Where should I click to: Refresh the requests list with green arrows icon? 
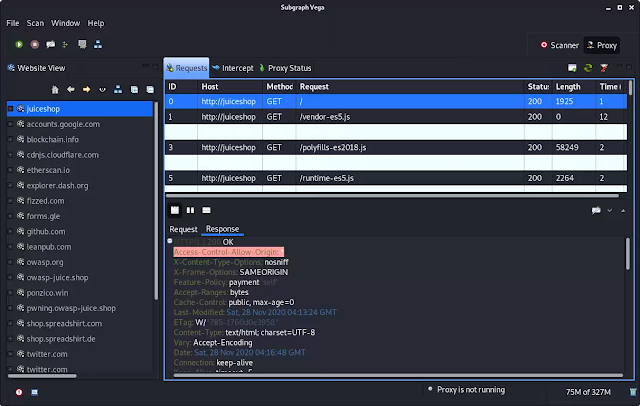click(588, 68)
